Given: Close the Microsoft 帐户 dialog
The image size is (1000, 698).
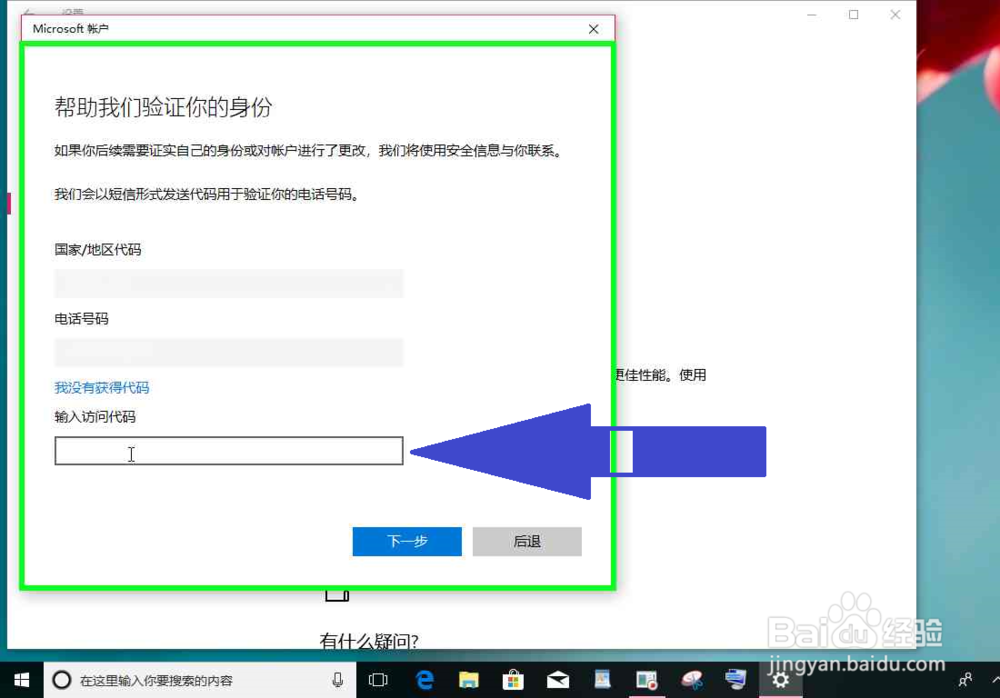Looking at the screenshot, I should [594, 29].
